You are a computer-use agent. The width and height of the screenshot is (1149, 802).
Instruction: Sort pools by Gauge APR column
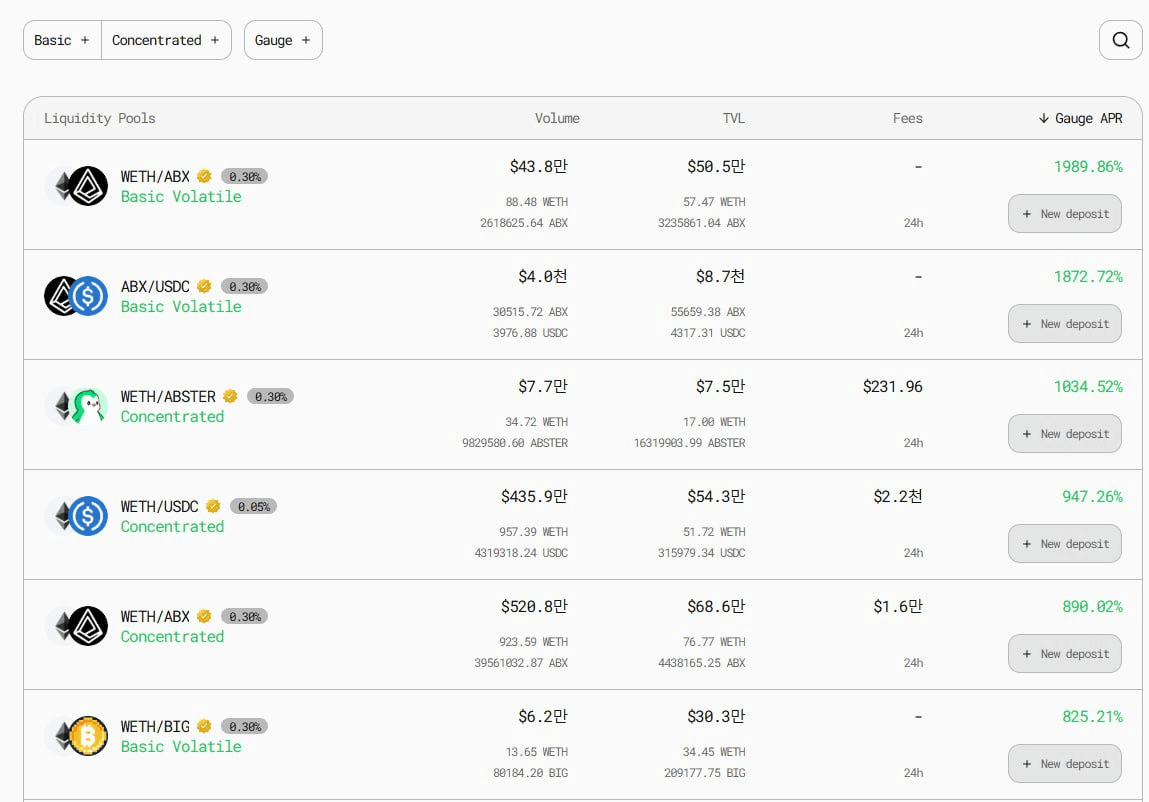pyautogui.click(x=1080, y=118)
